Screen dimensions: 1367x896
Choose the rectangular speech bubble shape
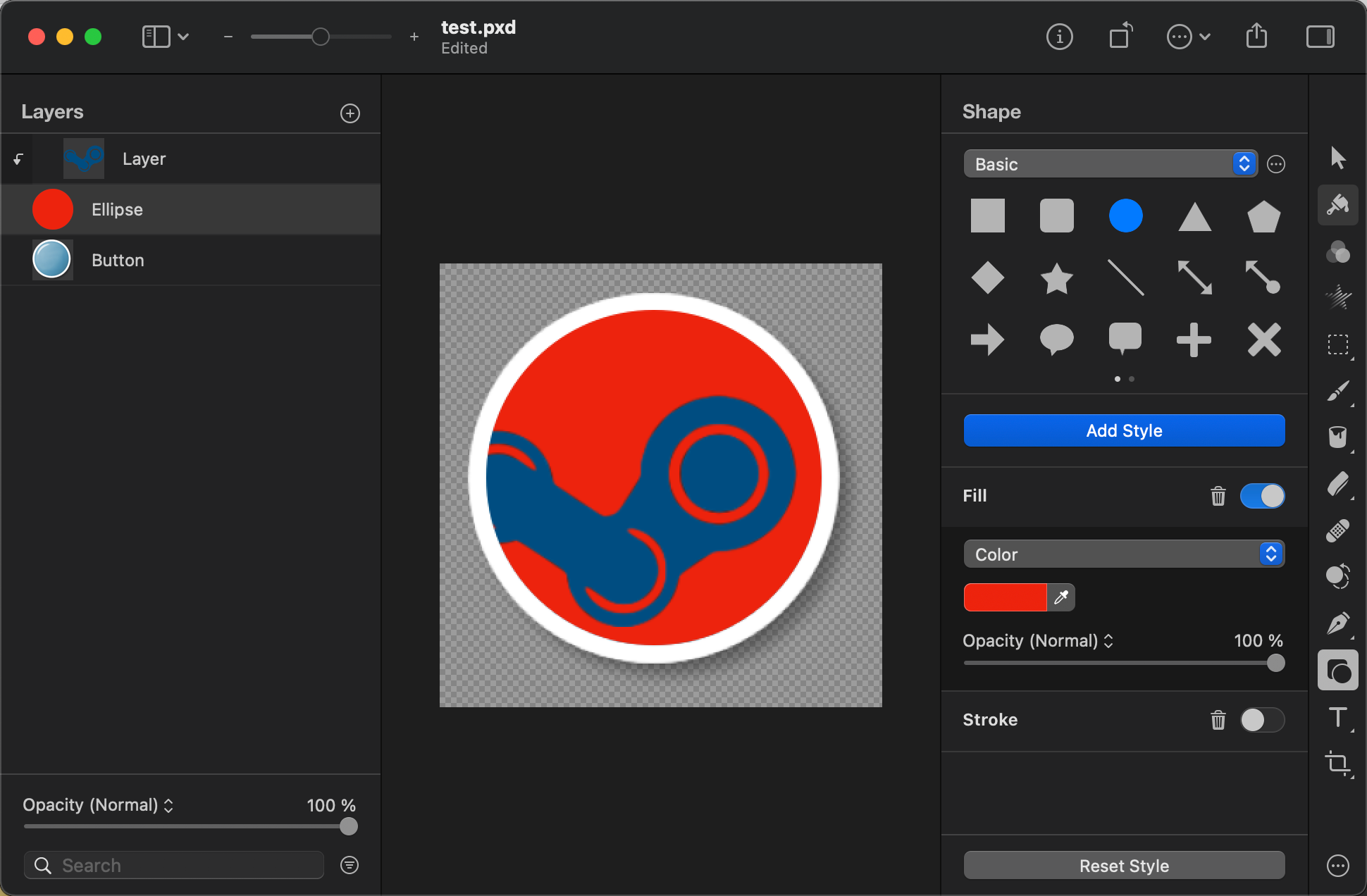pos(1125,338)
